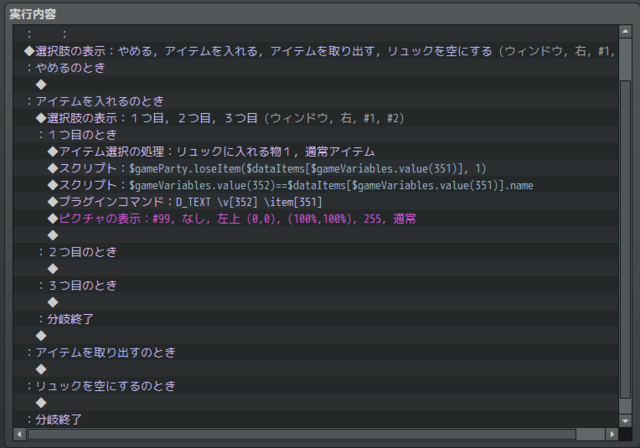Select the empty diamond line under ピクチャの表示
640x448 pixels.
[x=316, y=235]
